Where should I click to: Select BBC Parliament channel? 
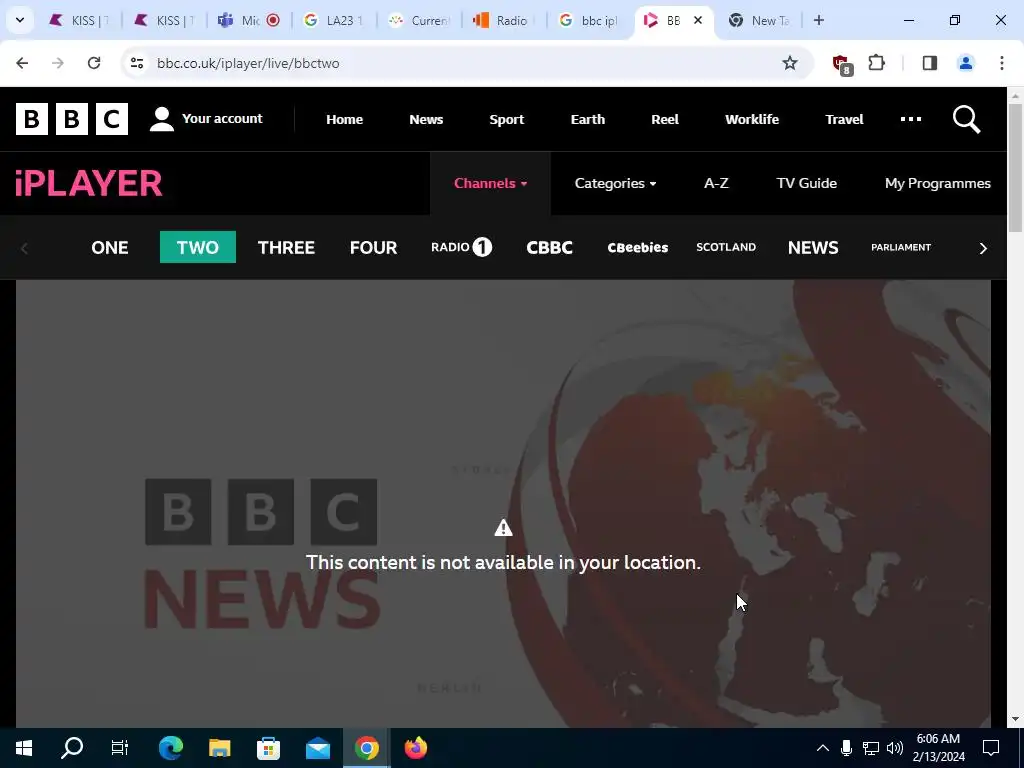tap(901, 247)
